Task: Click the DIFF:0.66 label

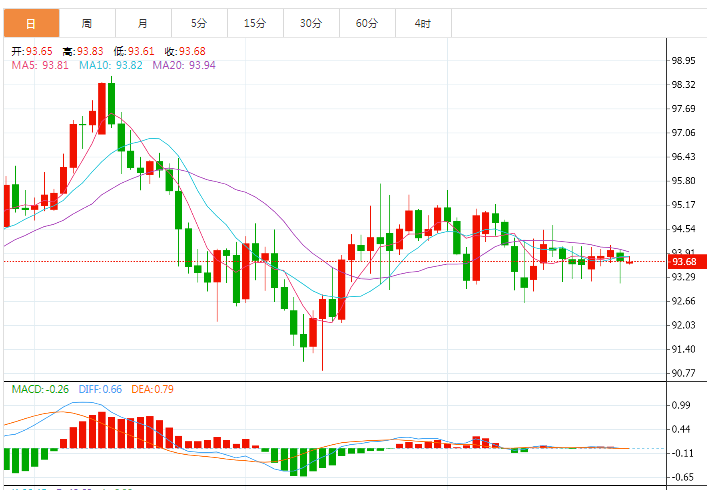Action: click(x=100, y=389)
